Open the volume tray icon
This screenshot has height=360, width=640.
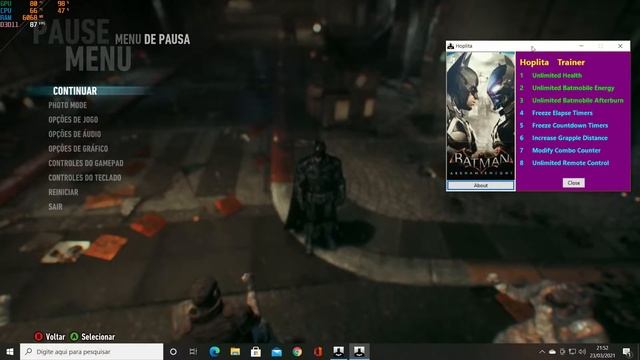582,351
